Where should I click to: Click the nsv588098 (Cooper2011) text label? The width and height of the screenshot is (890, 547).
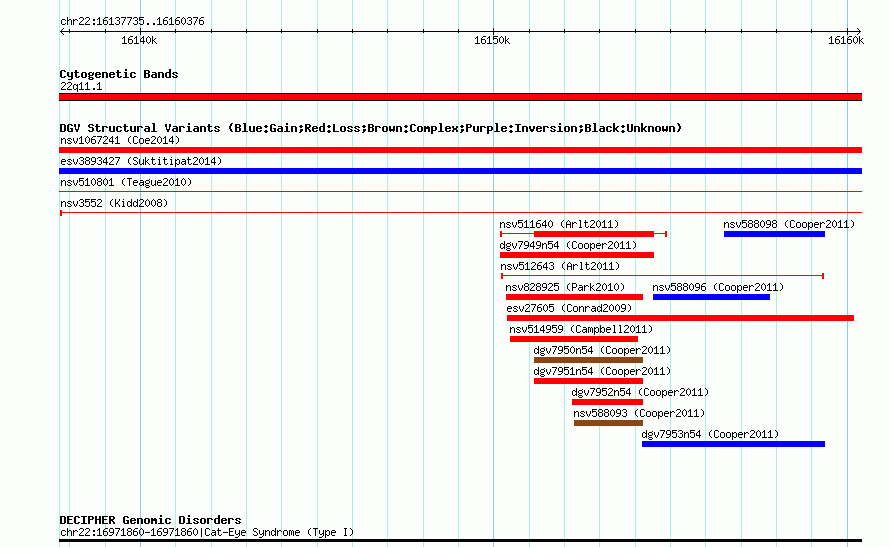point(789,224)
